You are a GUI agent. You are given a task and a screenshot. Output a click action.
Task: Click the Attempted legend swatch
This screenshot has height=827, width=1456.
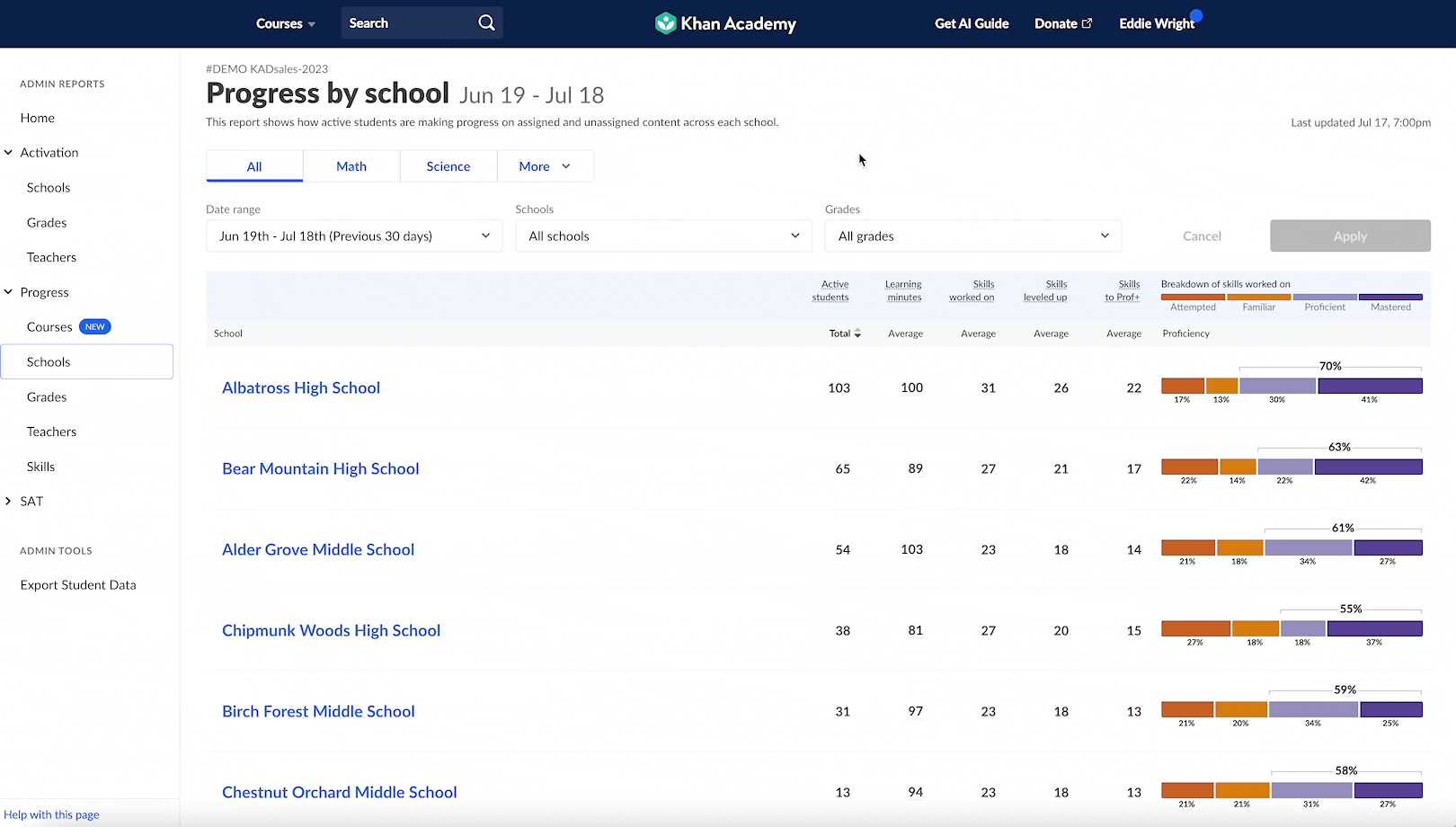(1193, 297)
